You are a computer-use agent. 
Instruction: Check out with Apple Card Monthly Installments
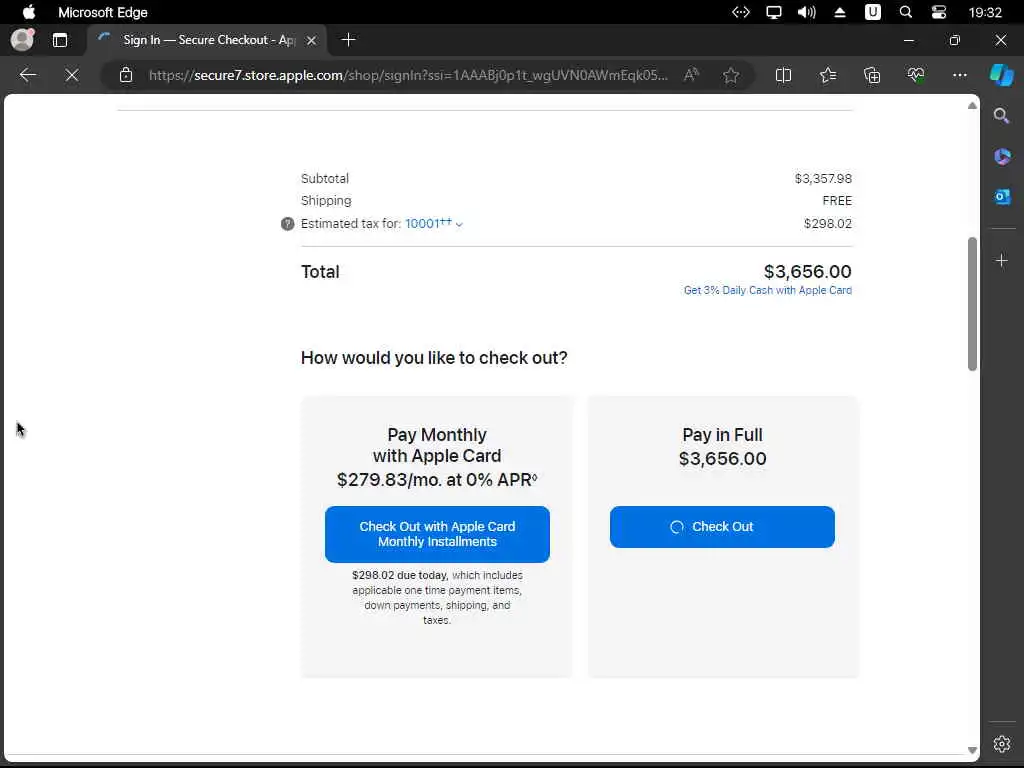(437, 534)
